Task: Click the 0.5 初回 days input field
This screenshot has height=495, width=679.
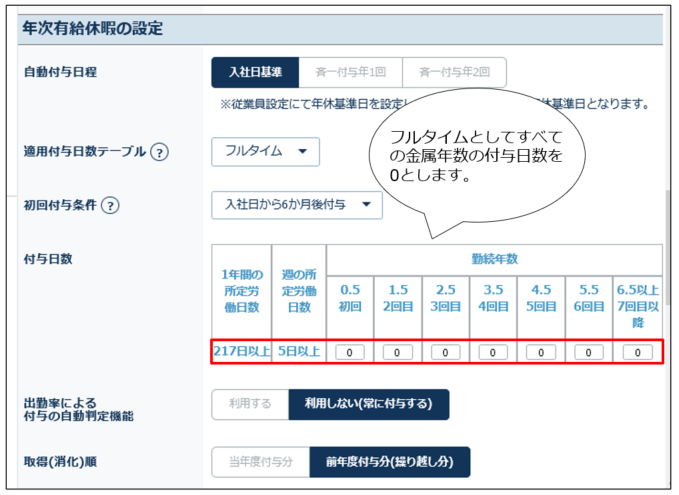Action: pos(349,353)
